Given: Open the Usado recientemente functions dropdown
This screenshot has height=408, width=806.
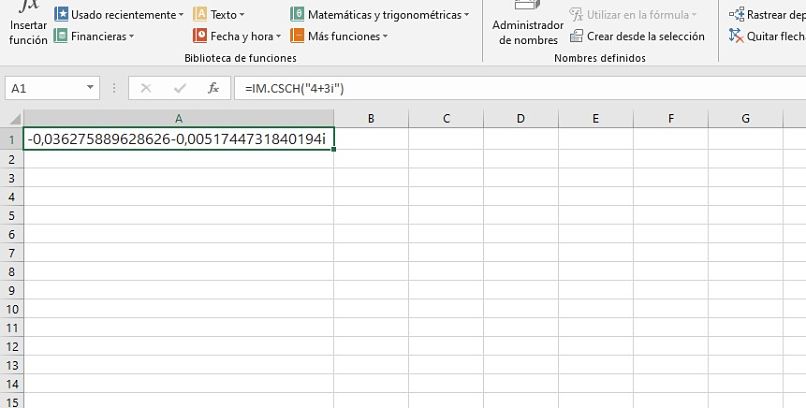Looking at the screenshot, I should pos(119,14).
